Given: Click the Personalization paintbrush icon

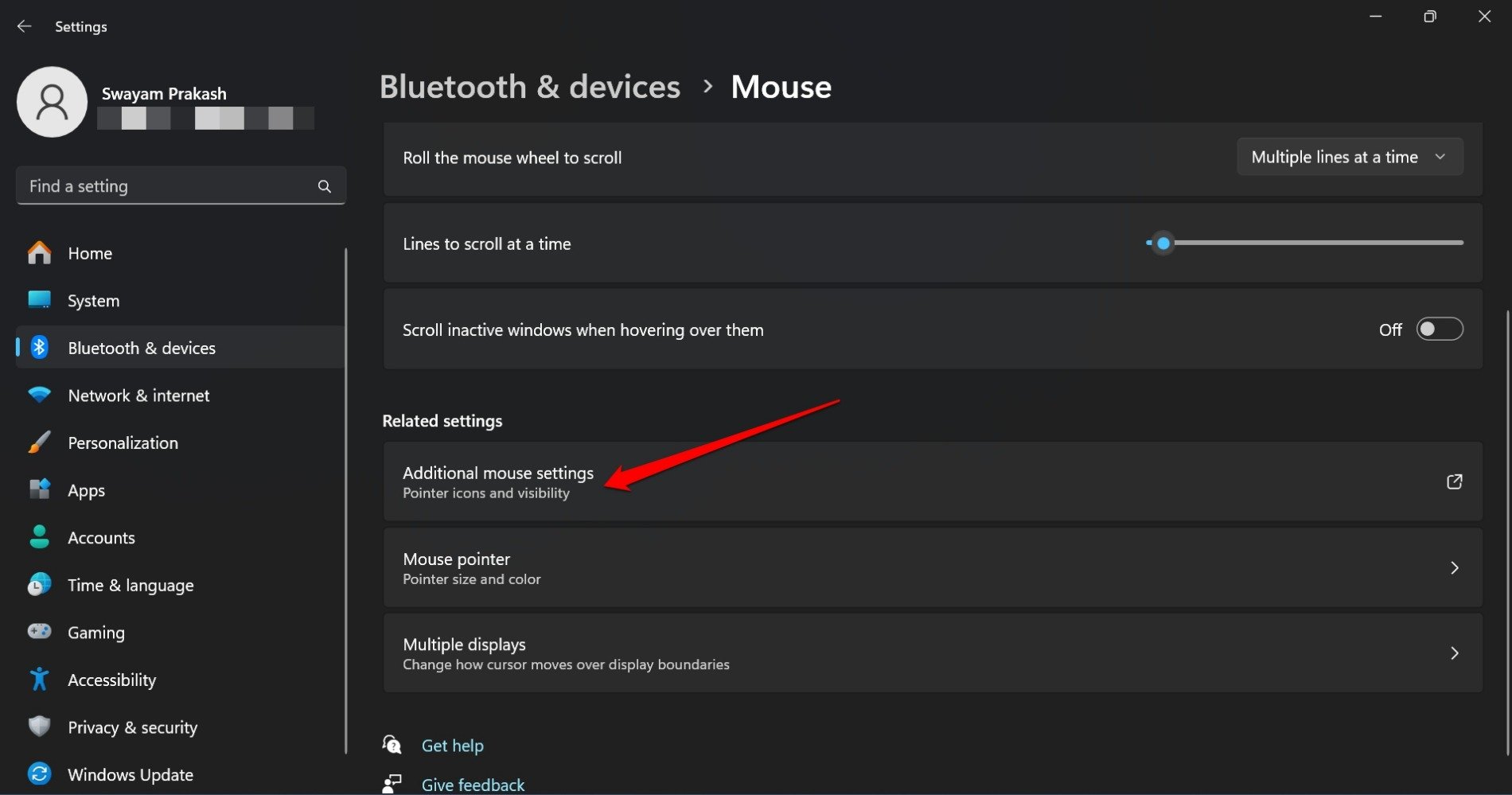Looking at the screenshot, I should tap(39, 442).
